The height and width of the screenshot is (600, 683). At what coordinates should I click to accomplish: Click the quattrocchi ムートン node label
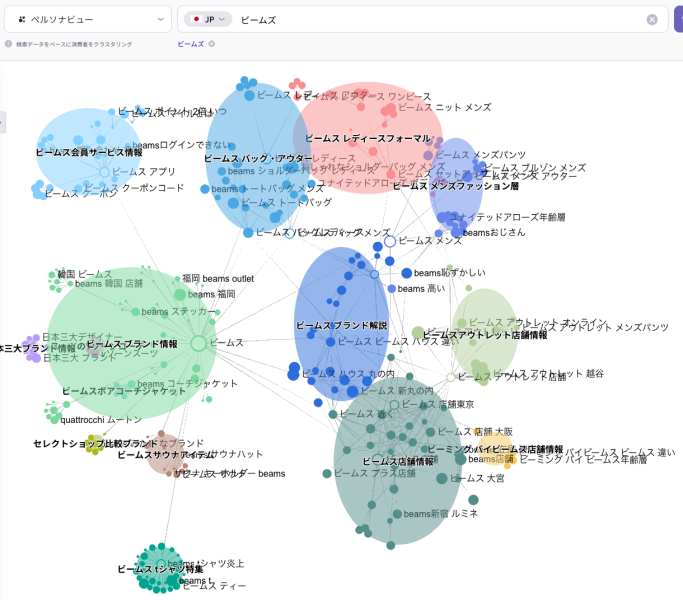point(101,420)
